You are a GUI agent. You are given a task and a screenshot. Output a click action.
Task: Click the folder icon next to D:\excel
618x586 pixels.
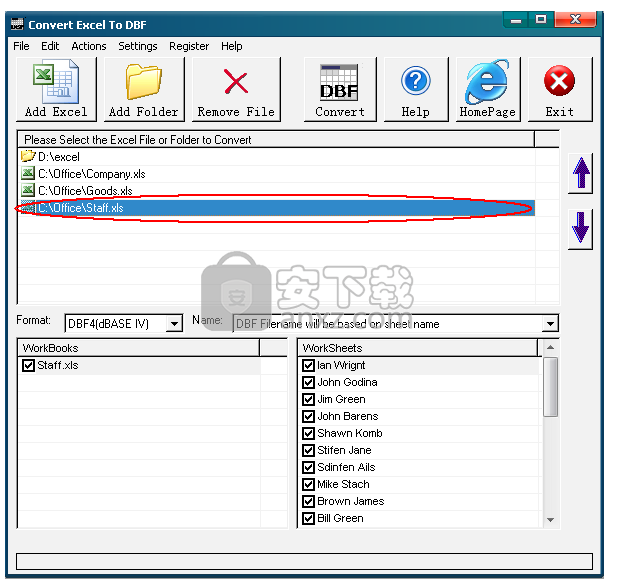pyautogui.click(x=28, y=156)
